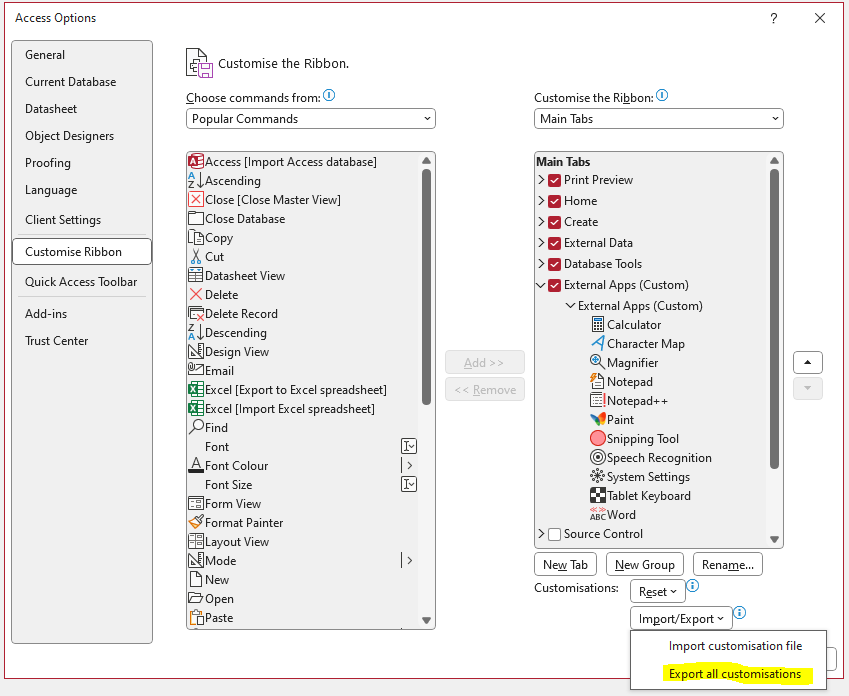Click the Close Database icon
This screenshot has width=849, height=696.
tap(195, 218)
